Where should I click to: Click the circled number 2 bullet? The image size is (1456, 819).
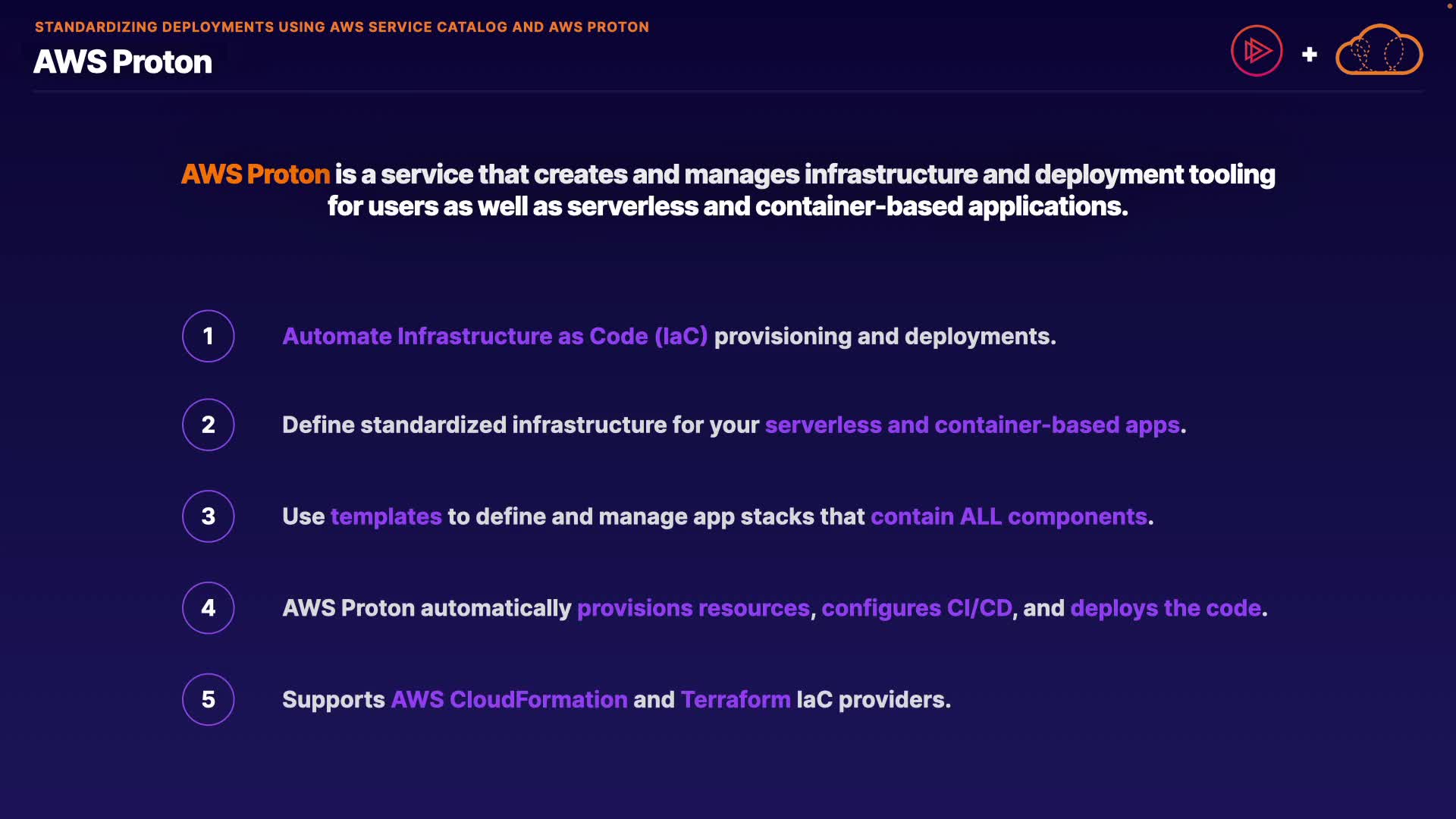click(x=209, y=425)
